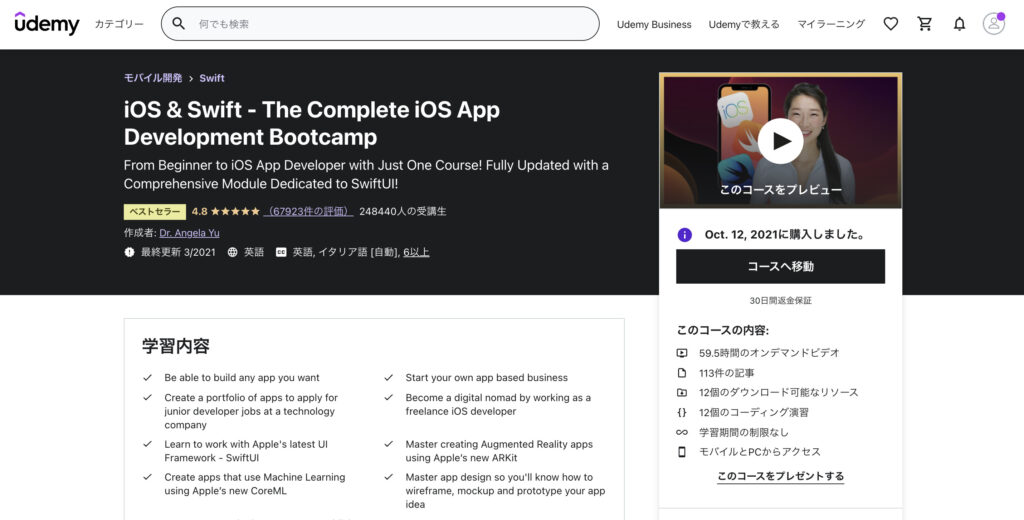1024x520 pixels.
Task: Click the 4.8 rating number
Action: point(199,212)
